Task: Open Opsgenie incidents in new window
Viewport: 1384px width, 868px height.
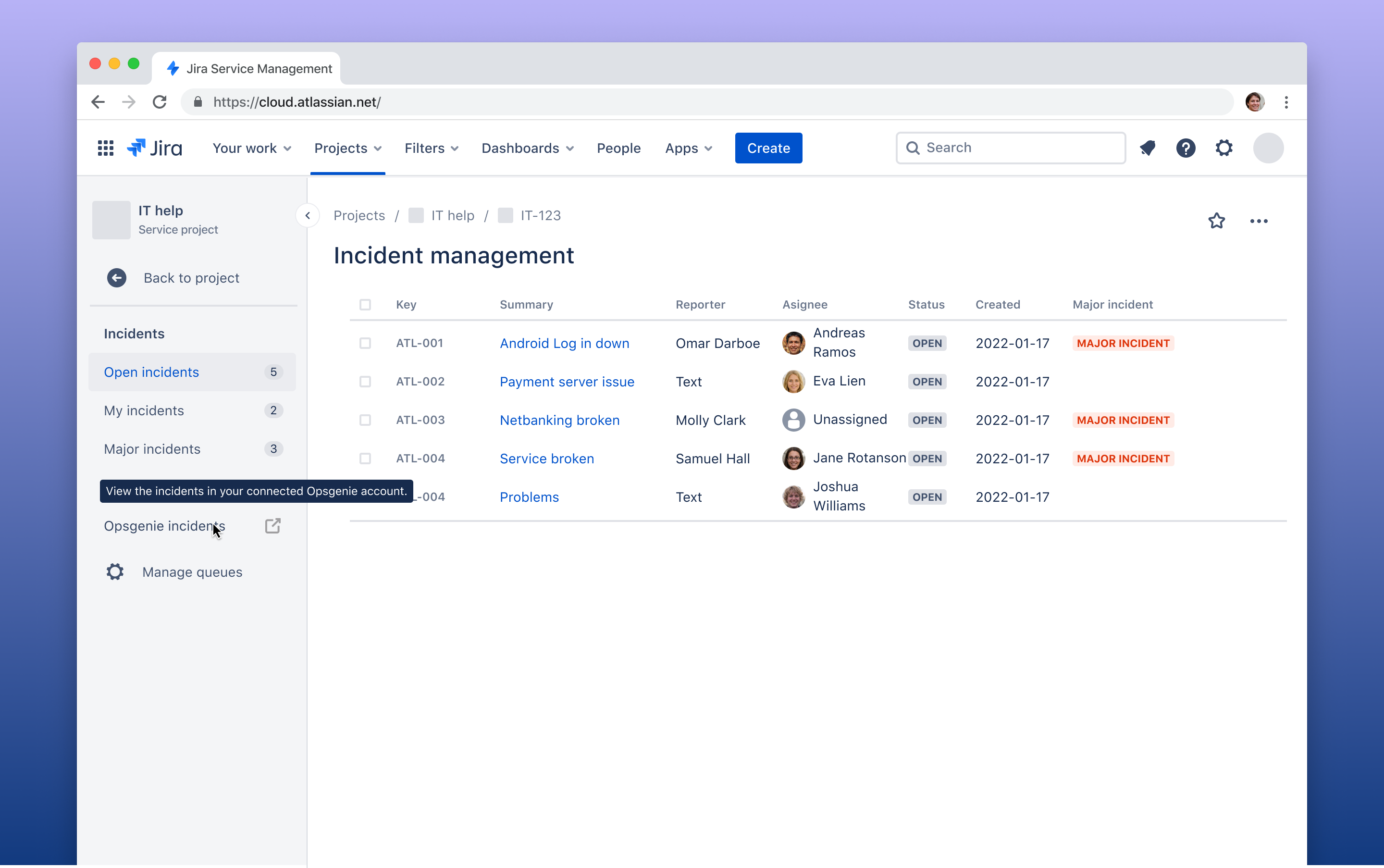Action: pyautogui.click(x=272, y=525)
